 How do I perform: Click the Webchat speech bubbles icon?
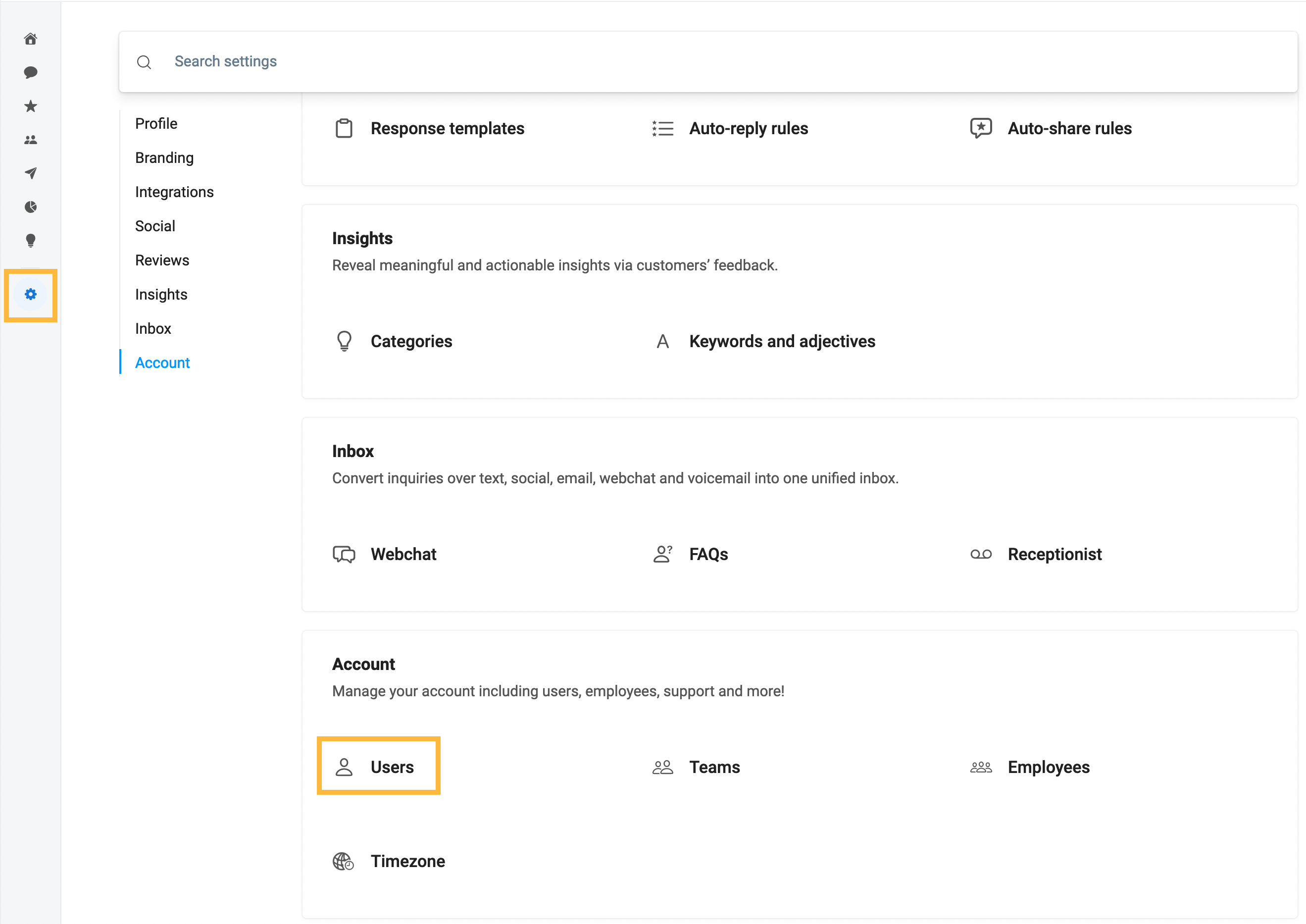[x=344, y=554]
